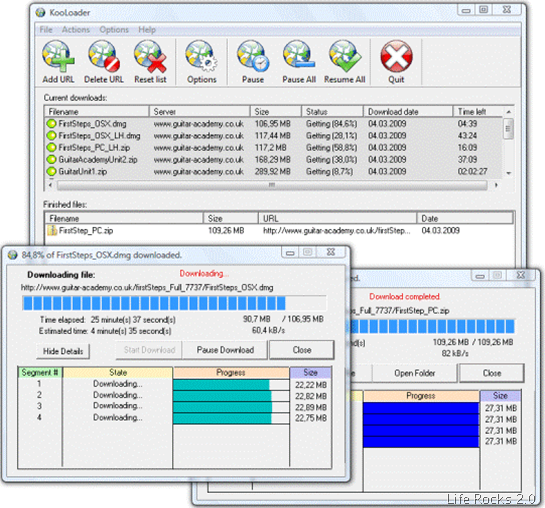Viewport: 545px width, 508px height.
Task: Select the GuitarUnit1.zip download row
Action: tap(273, 172)
